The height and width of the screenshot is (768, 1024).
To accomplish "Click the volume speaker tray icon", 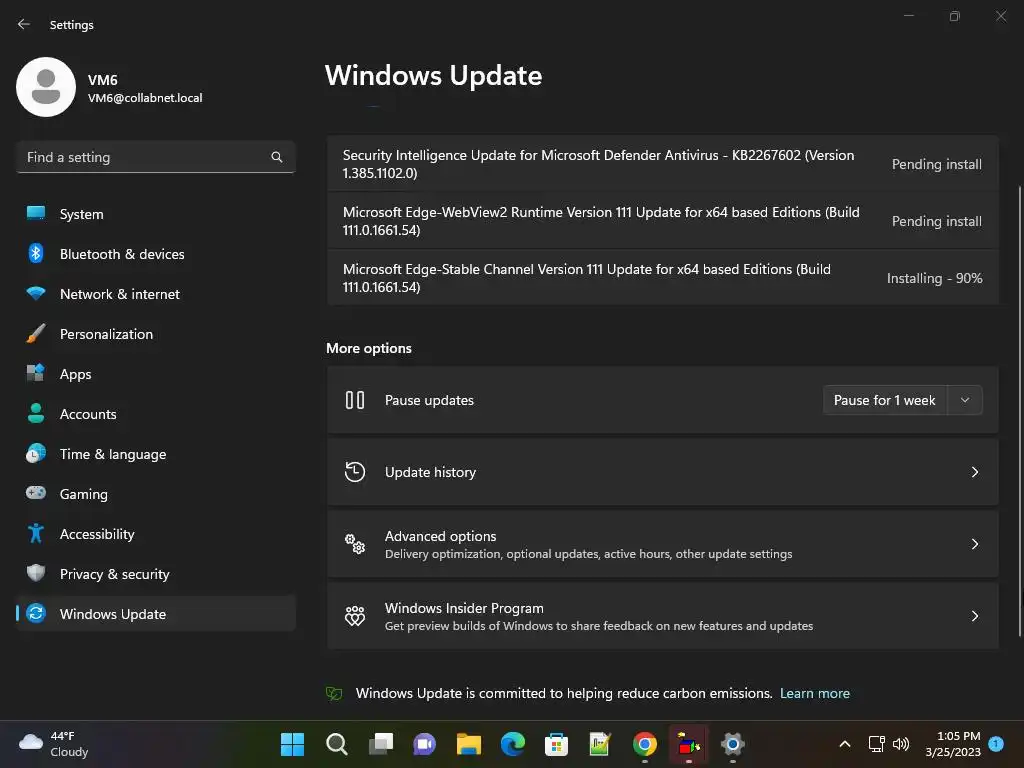I will click(901, 744).
